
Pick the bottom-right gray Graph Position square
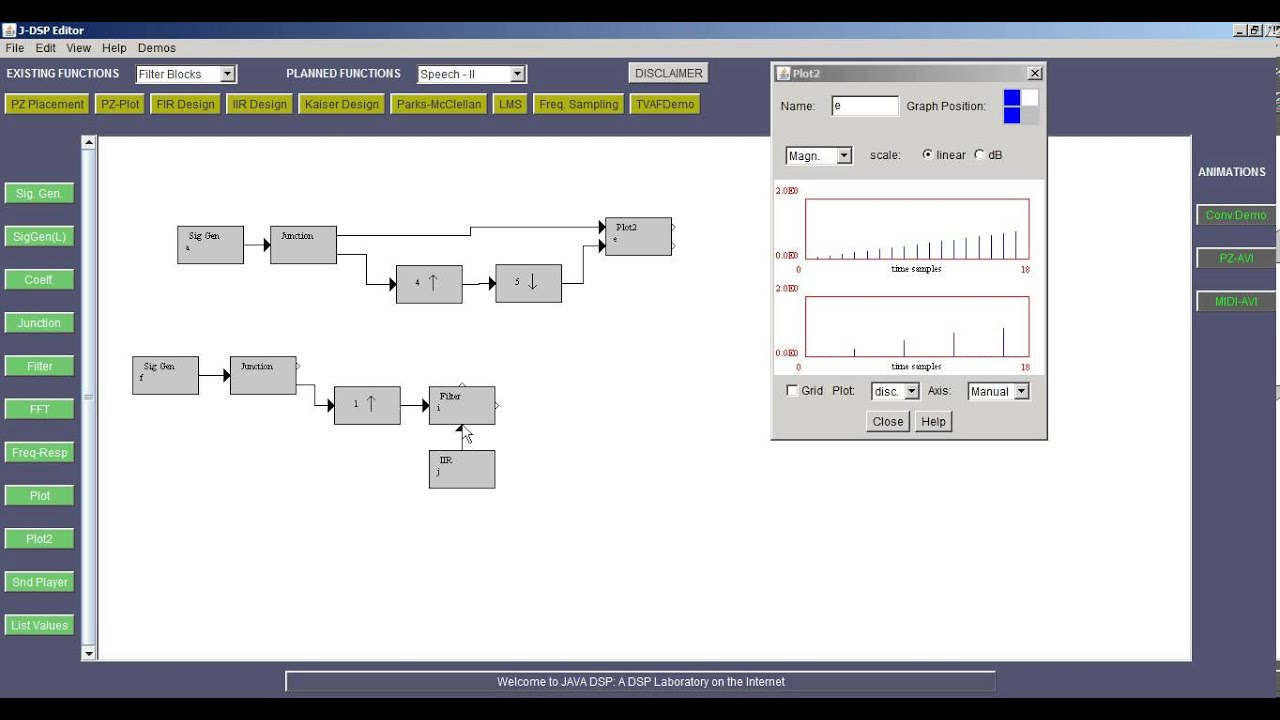coord(1030,116)
